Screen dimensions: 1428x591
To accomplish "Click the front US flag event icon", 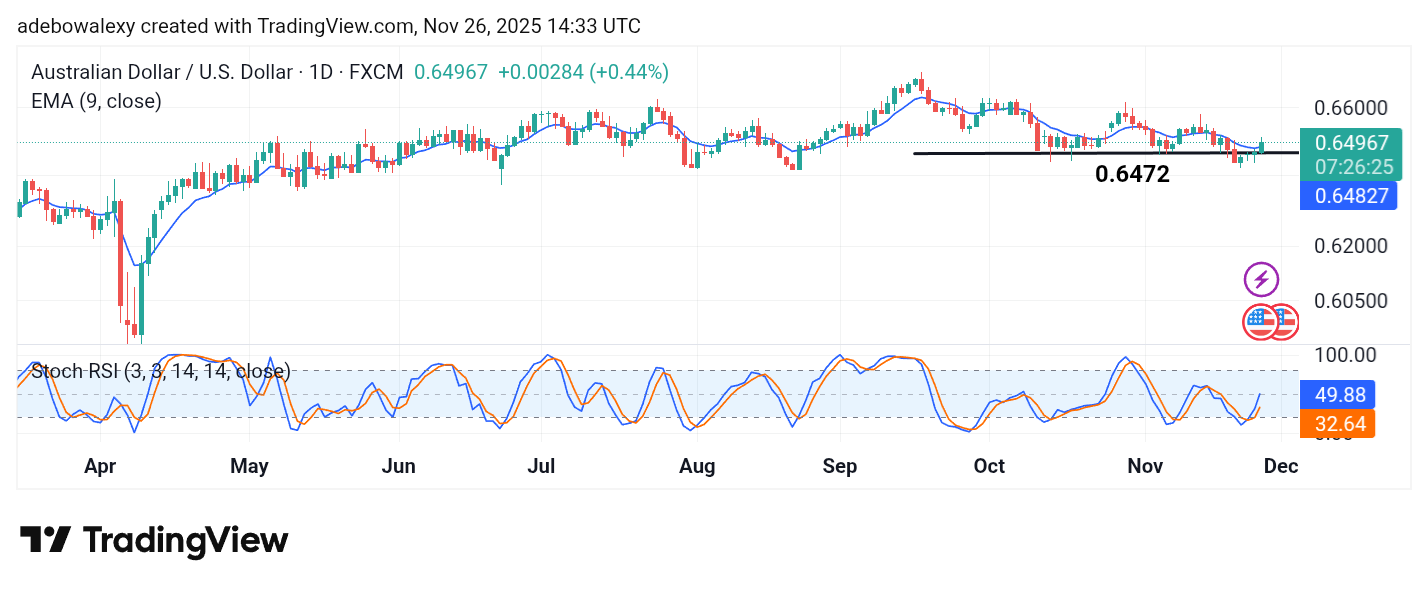I will click(x=1260, y=322).
